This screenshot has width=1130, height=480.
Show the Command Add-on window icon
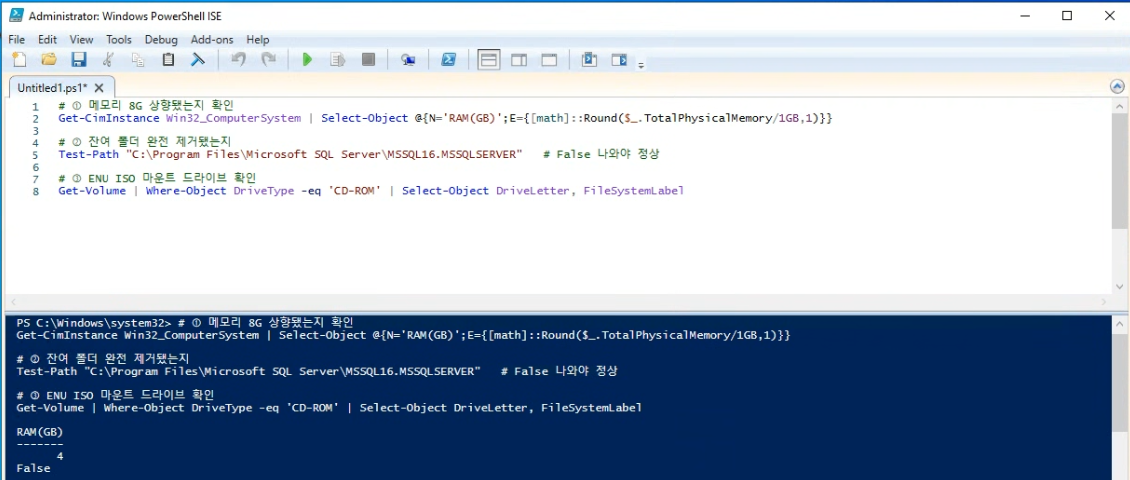point(590,60)
